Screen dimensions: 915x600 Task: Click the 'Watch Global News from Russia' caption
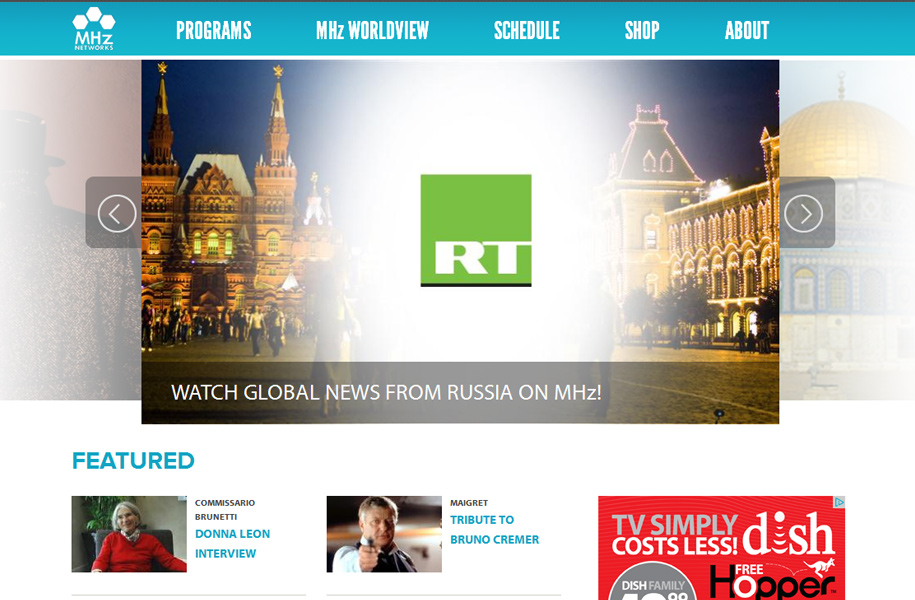coord(386,392)
